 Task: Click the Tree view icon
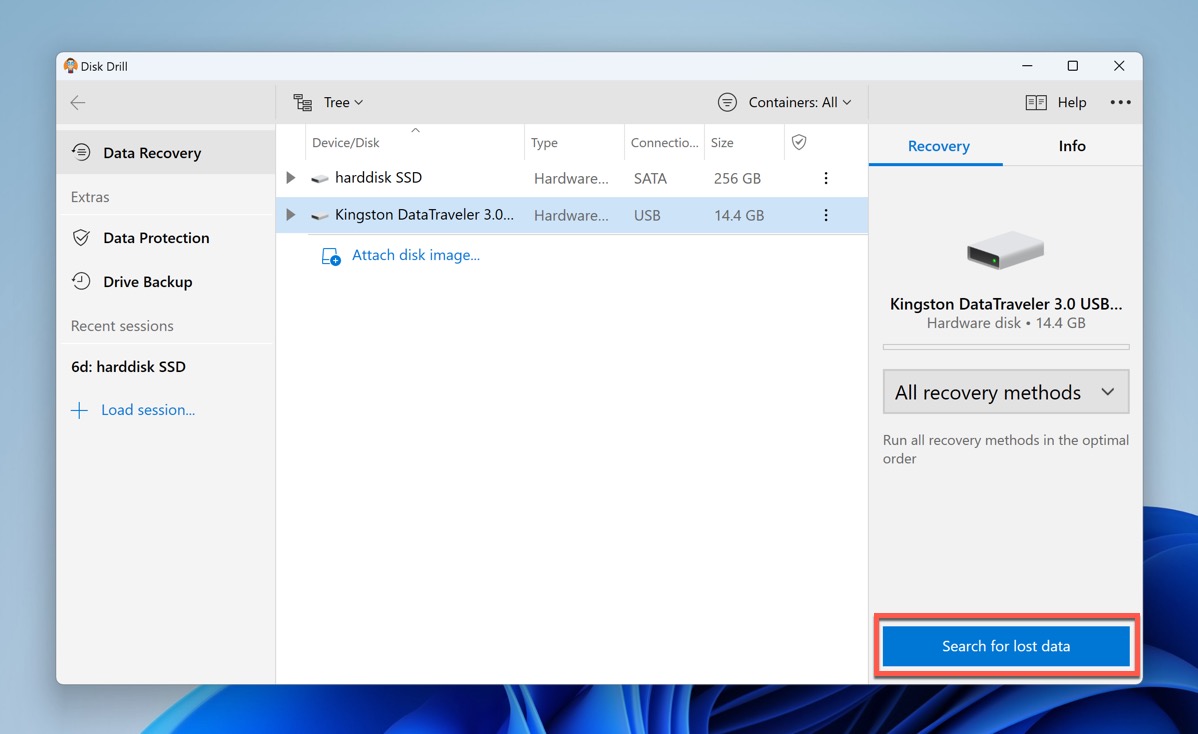pos(303,102)
